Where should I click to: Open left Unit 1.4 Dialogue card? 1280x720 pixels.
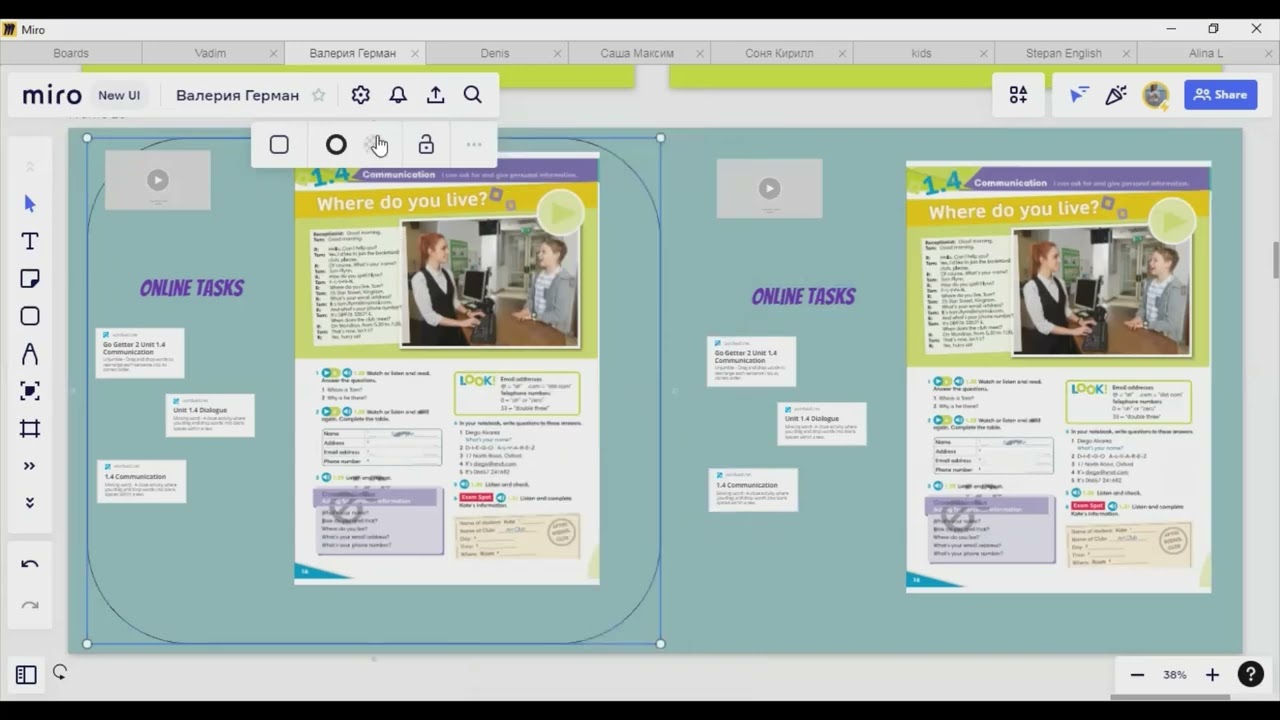click(210, 415)
